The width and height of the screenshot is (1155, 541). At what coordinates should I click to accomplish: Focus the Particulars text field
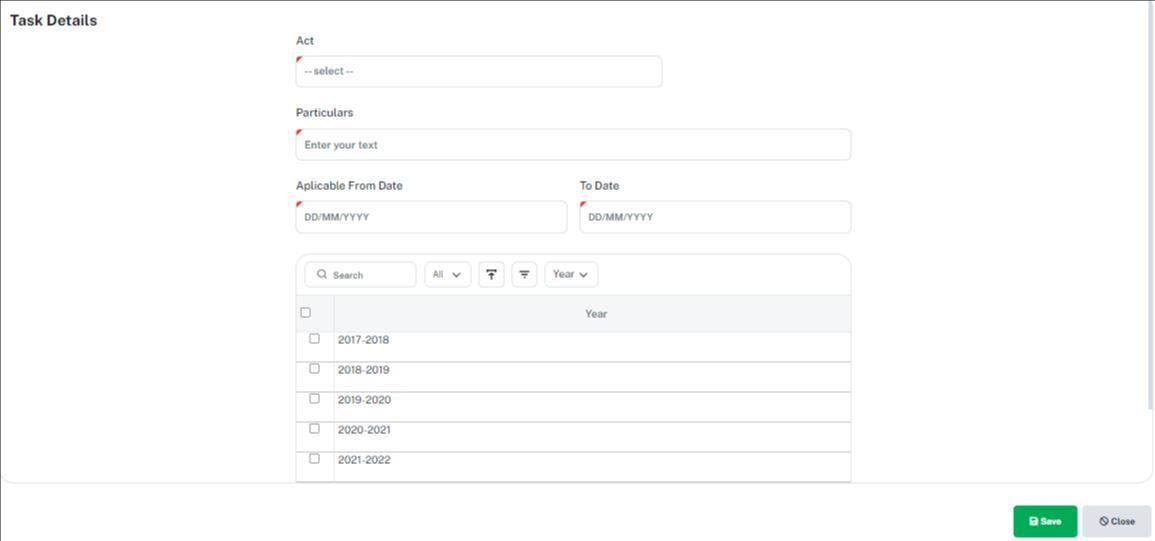[x=573, y=145]
